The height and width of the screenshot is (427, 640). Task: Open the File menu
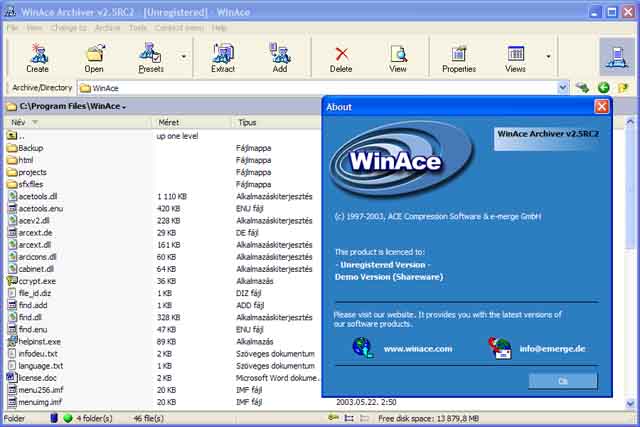[x=12, y=28]
